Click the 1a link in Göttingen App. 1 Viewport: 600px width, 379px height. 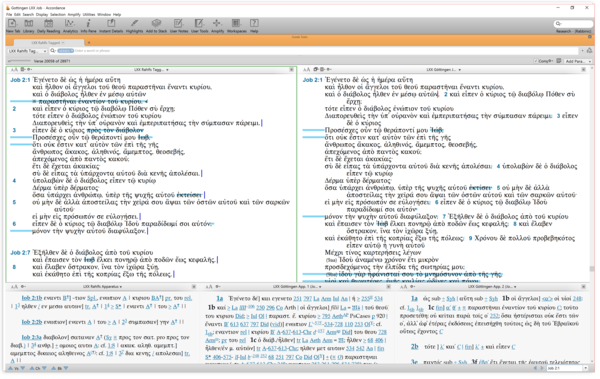pyautogui.click(x=220, y=299)
